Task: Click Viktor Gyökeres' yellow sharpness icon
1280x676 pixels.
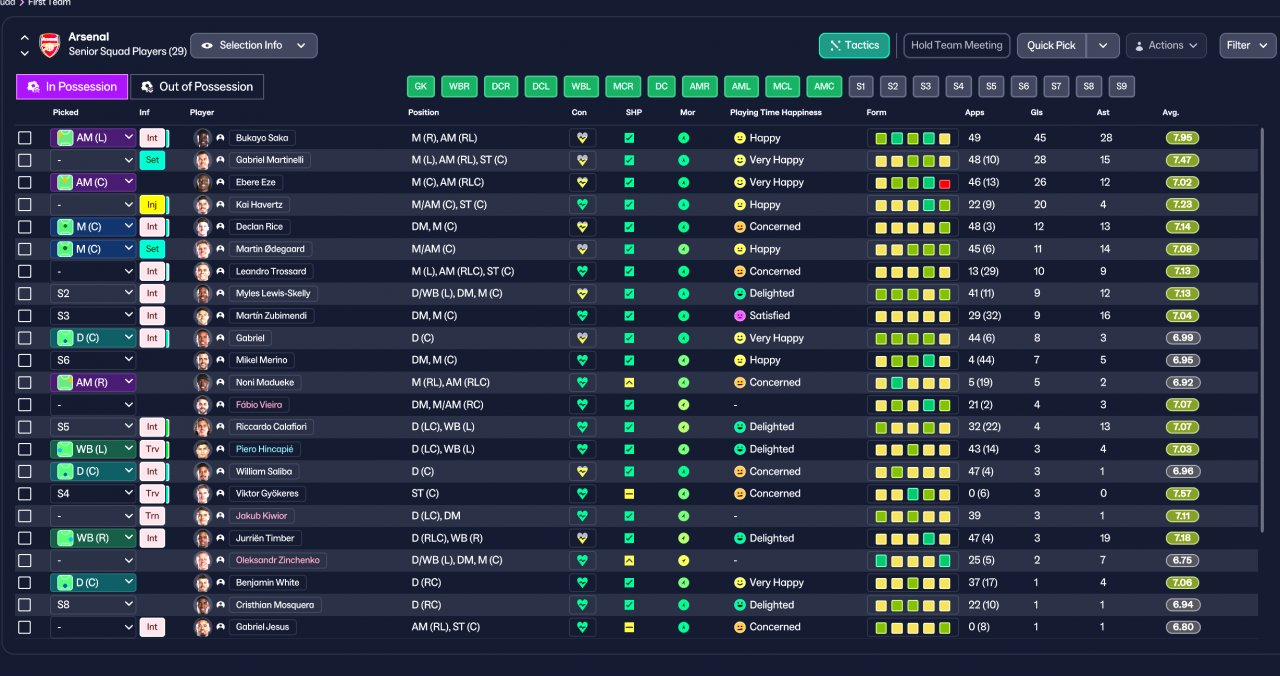Action: (x=629, y=493)
